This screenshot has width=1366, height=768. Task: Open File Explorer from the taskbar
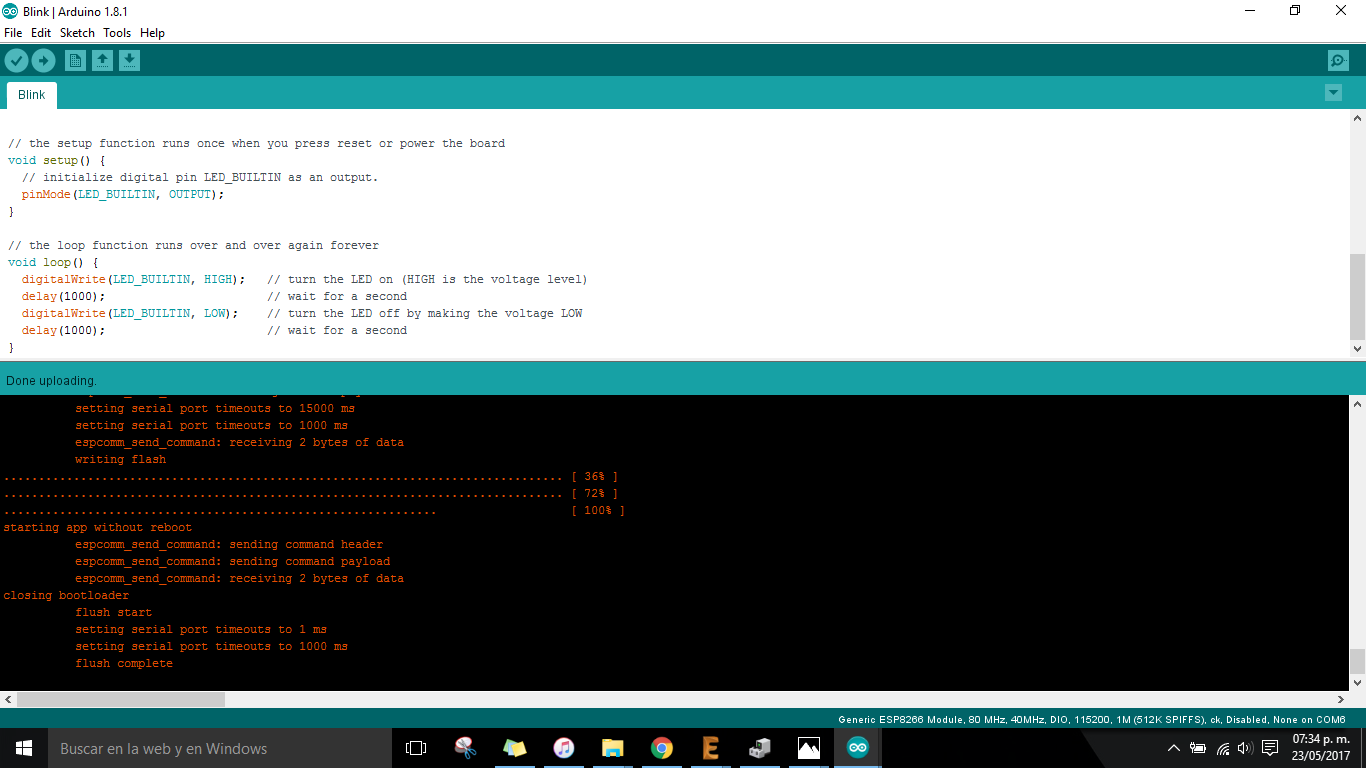(x=612, y=748)
